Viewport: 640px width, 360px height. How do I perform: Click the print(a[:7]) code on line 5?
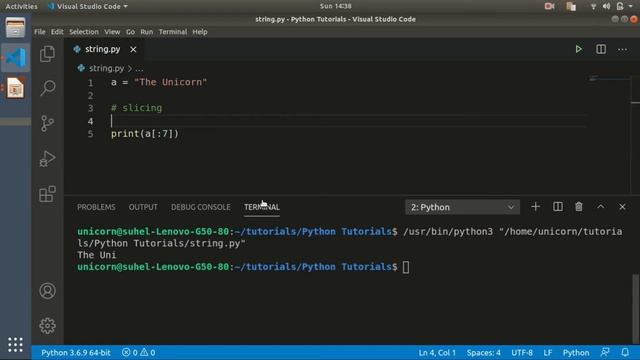tap(145, 133)
